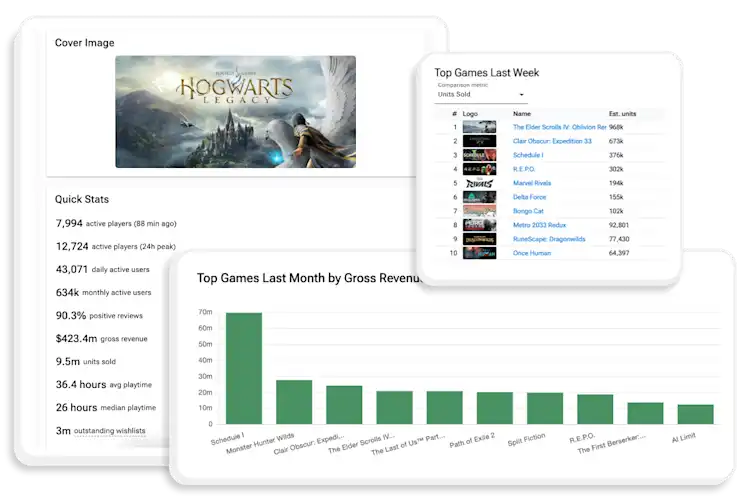
Task: Open the Clair Obscur: Expedition 33 link
Action: point(552,141)
